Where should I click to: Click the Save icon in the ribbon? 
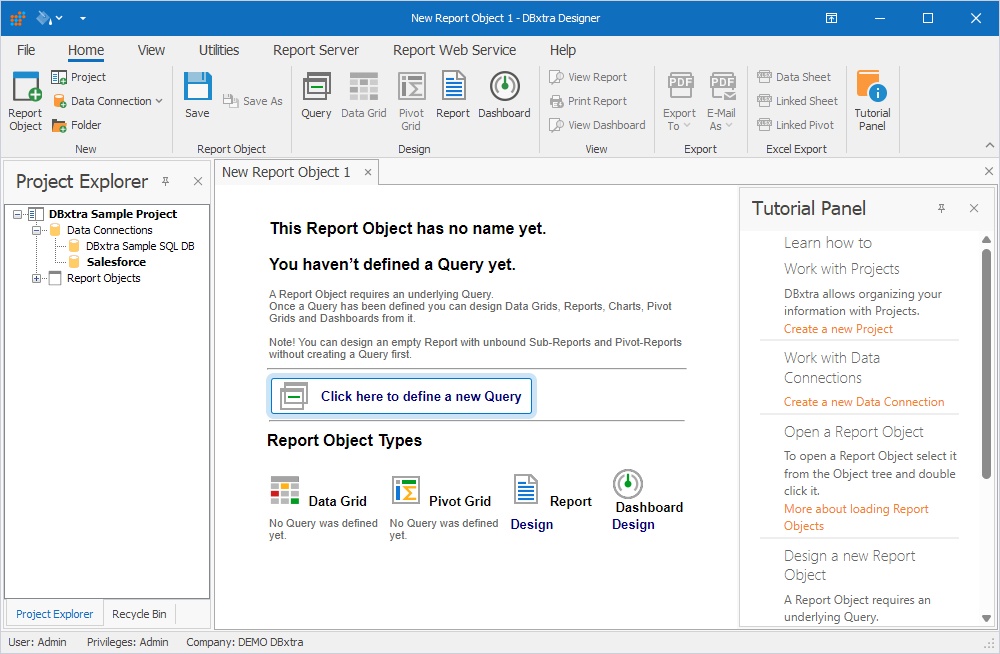coord(197,95)
